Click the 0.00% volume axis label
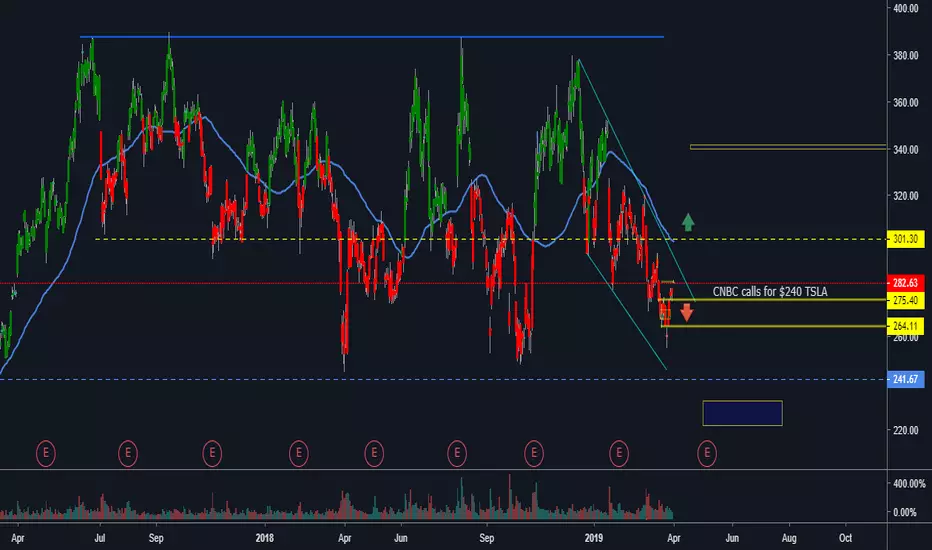932x550 pixels. (x=905, y=513)
